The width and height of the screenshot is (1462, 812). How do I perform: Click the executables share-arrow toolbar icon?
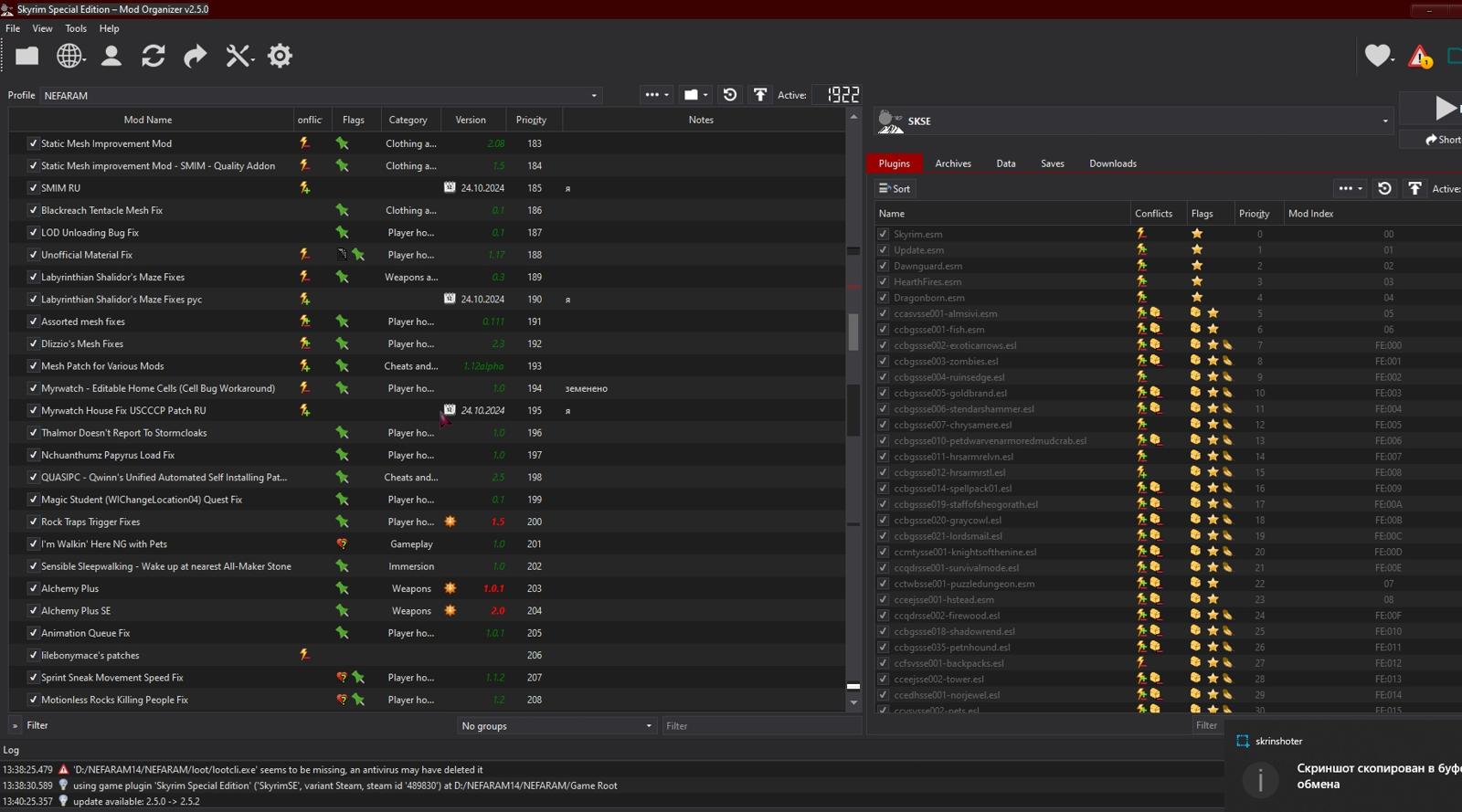(195, 56)
